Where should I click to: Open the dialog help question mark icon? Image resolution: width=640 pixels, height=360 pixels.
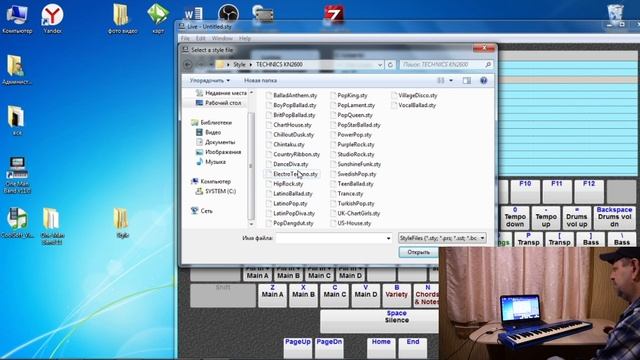pos(484,80)
